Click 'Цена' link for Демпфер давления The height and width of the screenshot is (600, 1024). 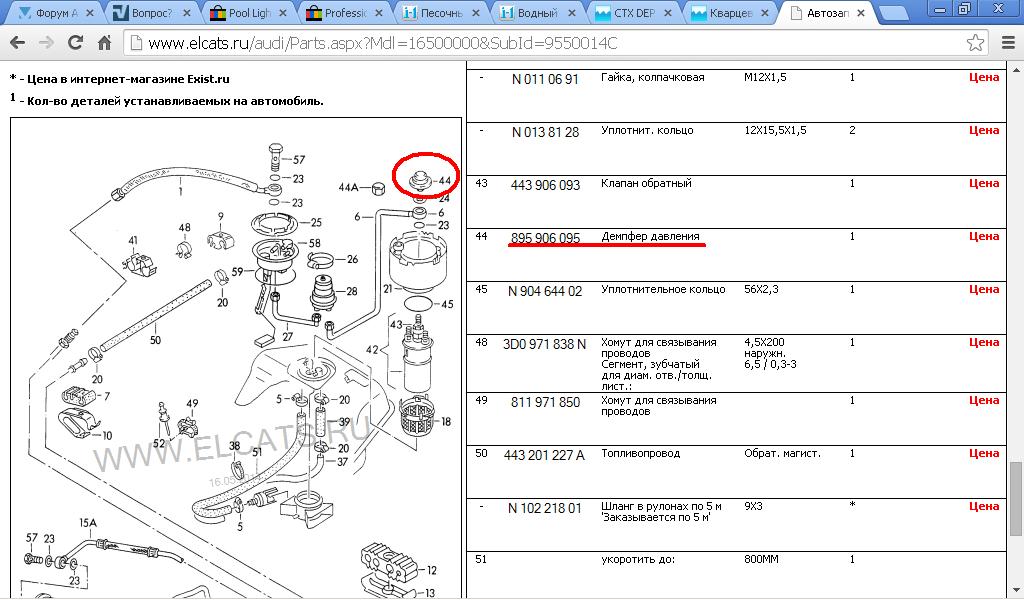[984, 237]
